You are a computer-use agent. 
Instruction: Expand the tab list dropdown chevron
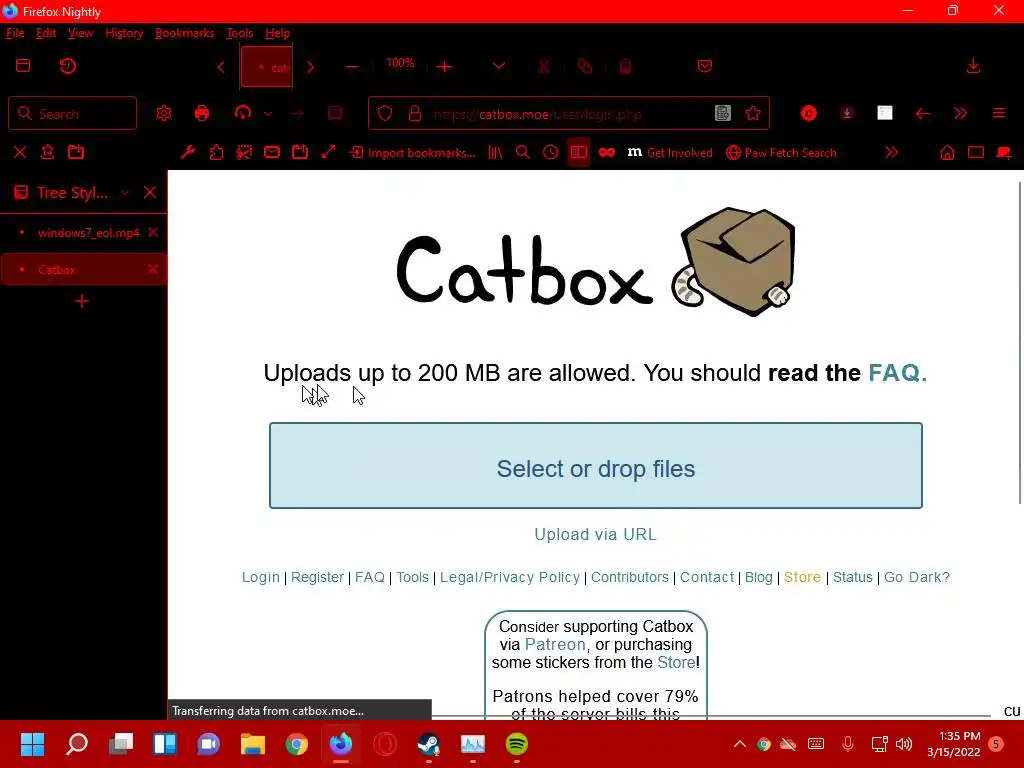coord(499,67)
